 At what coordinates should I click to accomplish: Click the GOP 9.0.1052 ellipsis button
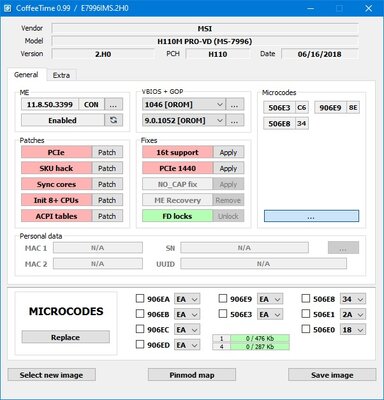pos(234,120)
